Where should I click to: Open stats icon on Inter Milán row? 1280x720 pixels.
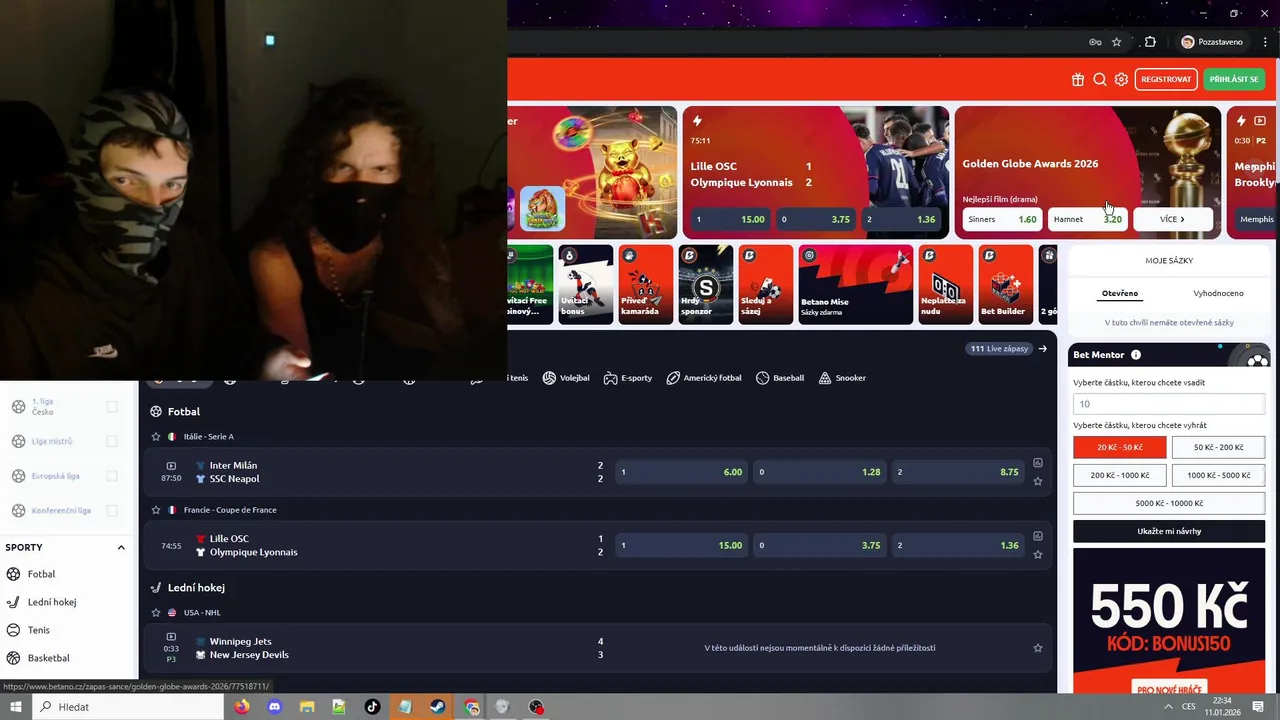tap(1038, 463)
